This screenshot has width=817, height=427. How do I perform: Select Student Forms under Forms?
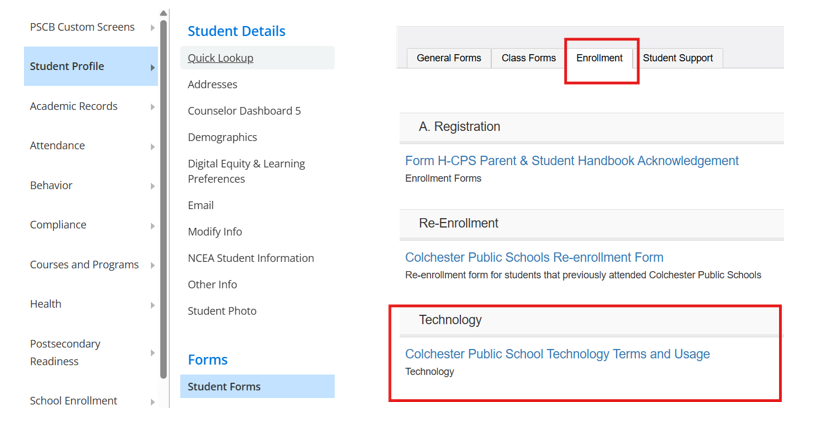(x=257, y=386)
